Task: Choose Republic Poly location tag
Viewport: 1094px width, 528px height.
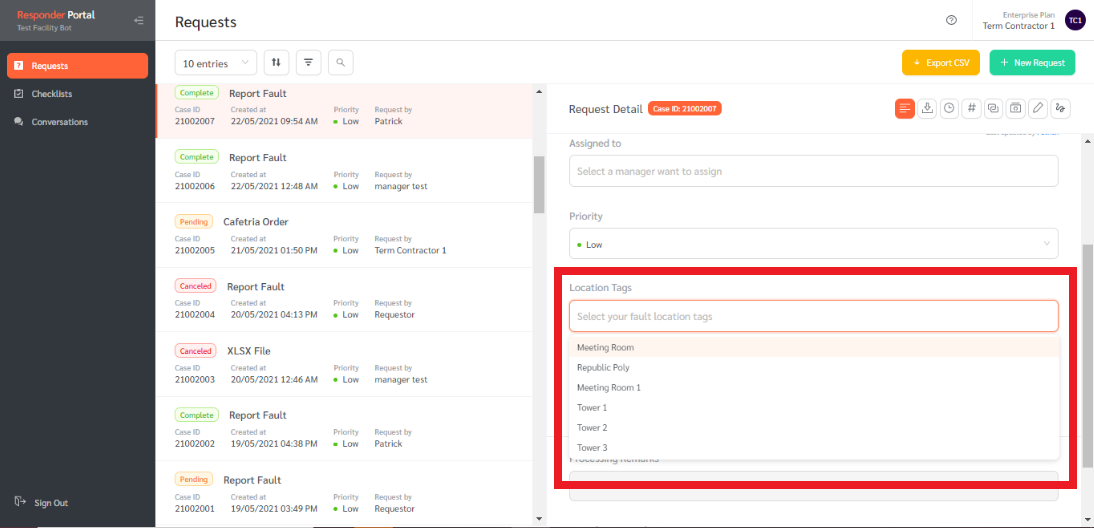Action: (814, 367)
